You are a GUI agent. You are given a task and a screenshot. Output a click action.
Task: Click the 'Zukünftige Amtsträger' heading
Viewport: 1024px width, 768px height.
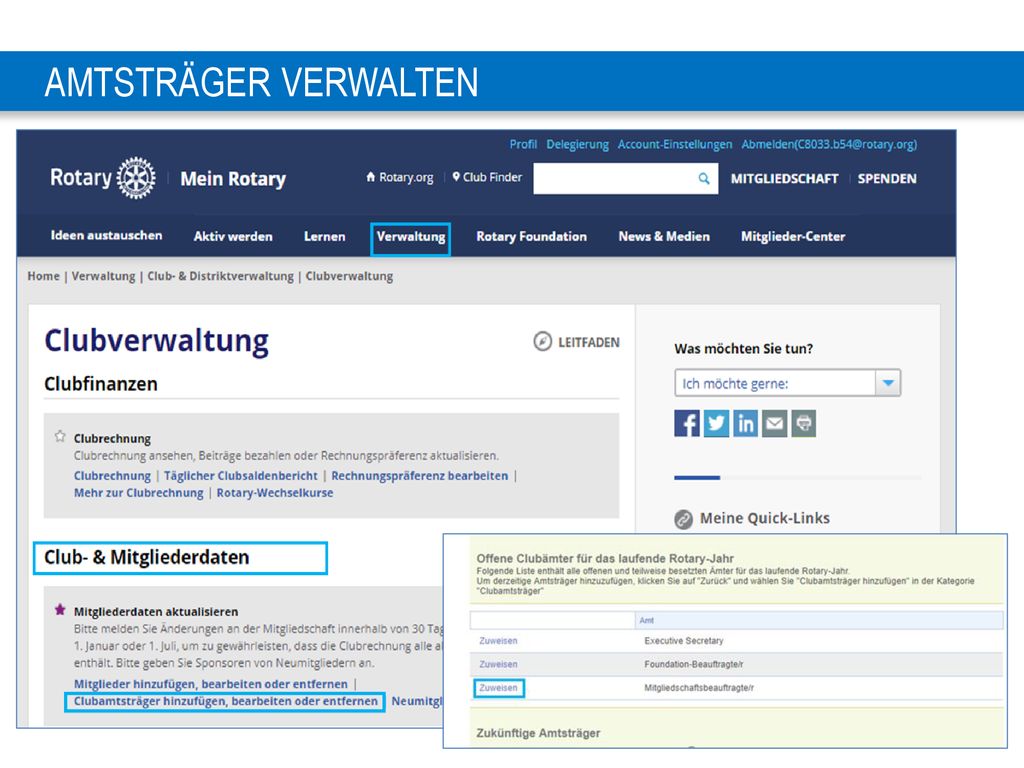[x=538, y=733]
